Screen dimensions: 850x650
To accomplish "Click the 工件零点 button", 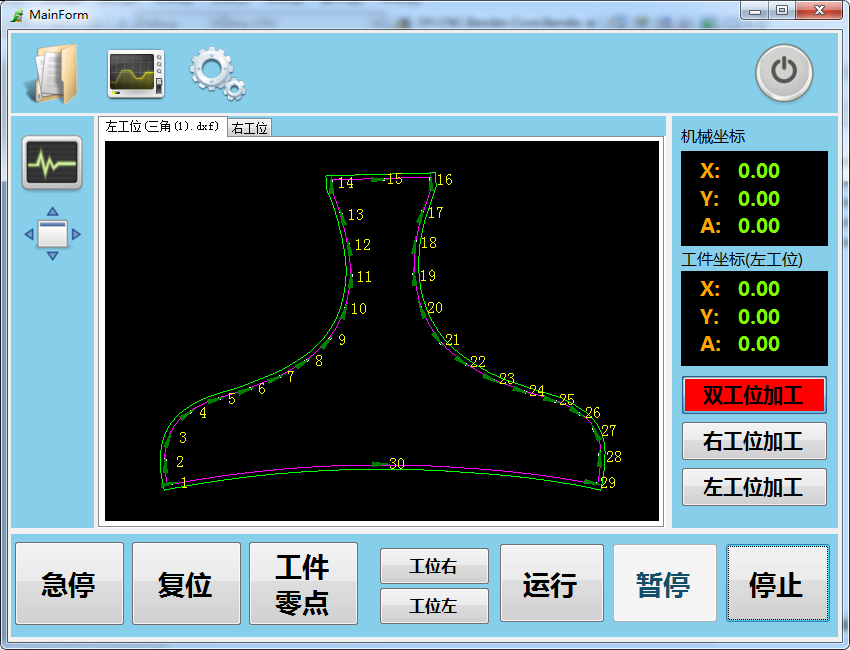I will [x=303, y=584].
